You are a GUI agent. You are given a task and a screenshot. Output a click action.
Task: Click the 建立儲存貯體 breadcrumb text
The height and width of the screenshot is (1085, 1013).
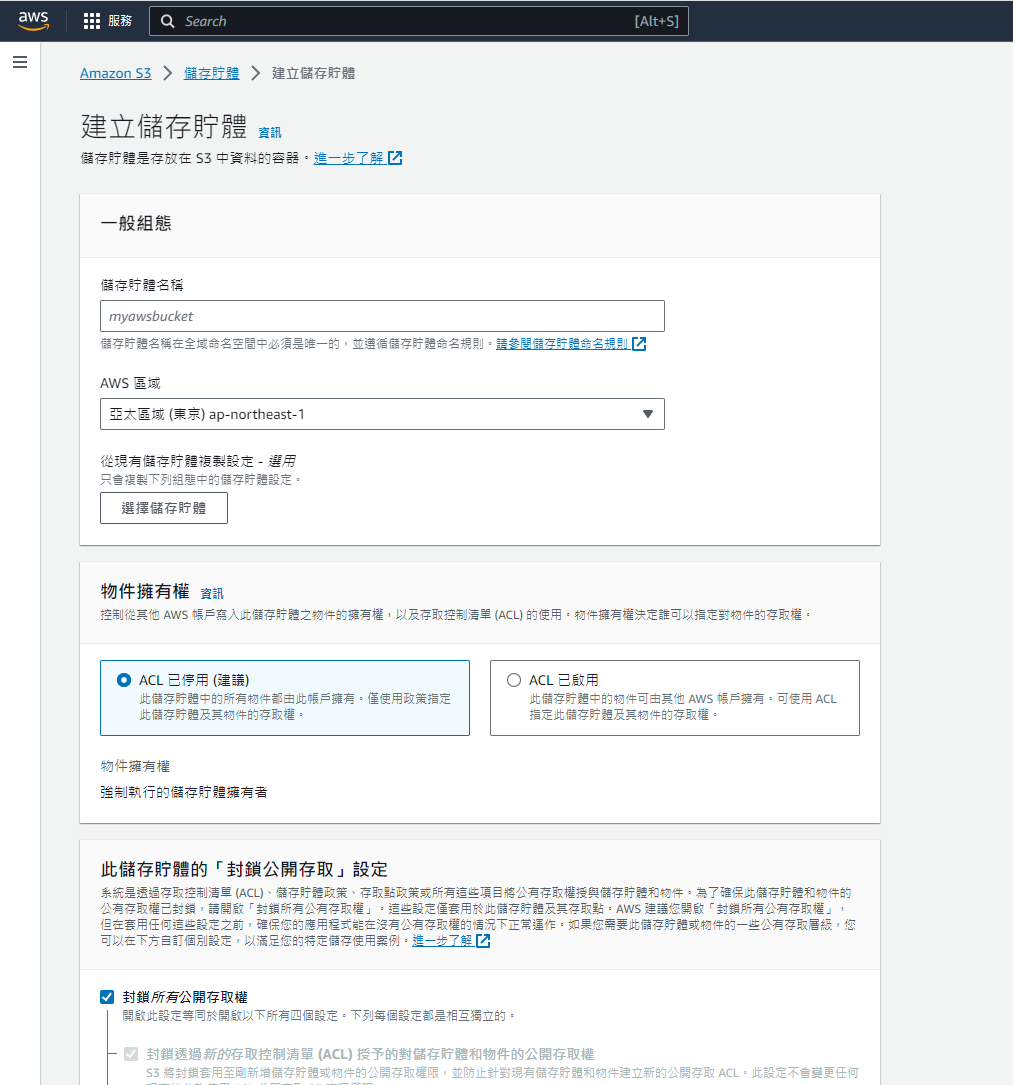(x=313, y=73)
